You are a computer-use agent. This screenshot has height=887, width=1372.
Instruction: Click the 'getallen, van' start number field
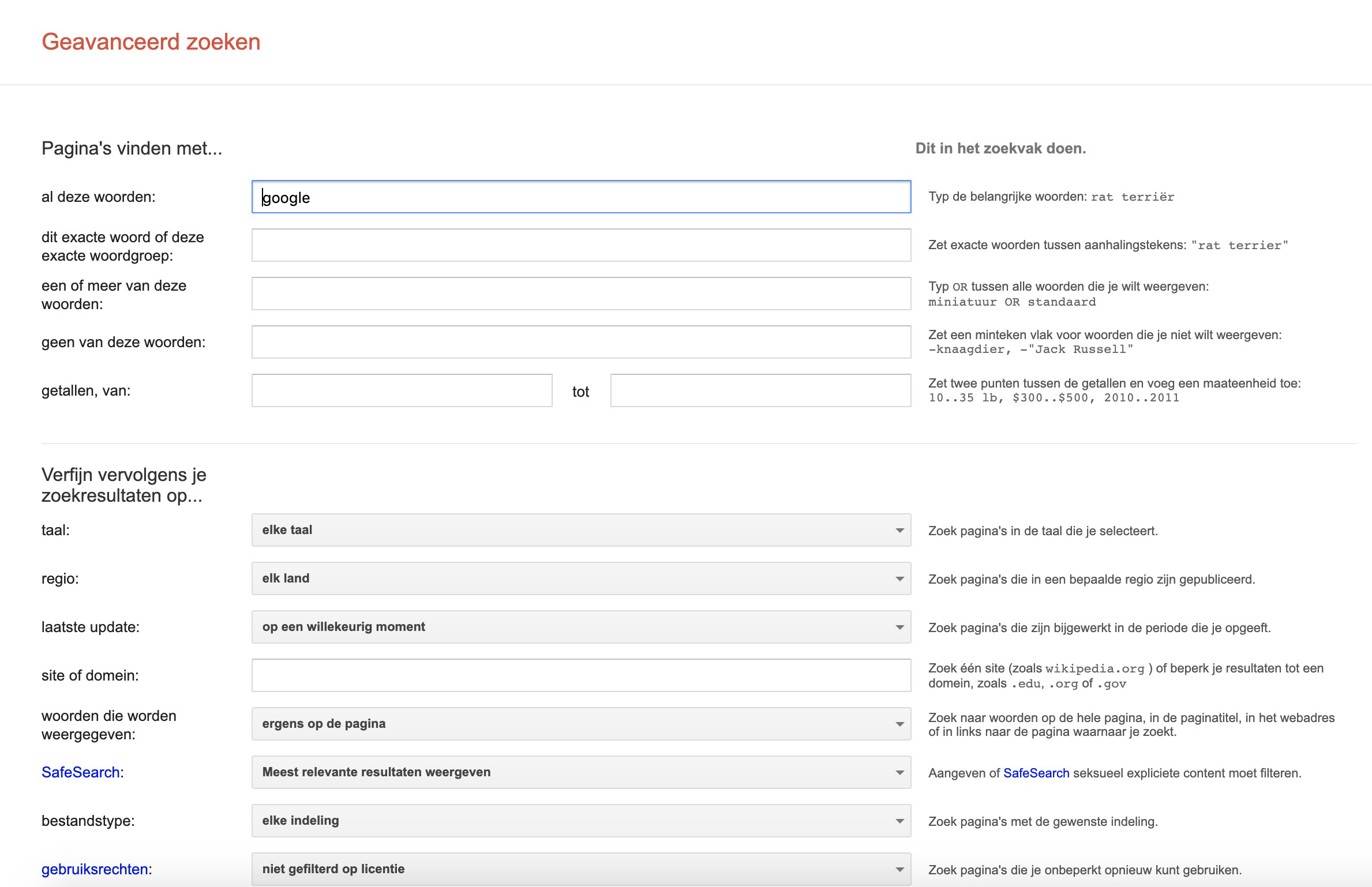402,390
